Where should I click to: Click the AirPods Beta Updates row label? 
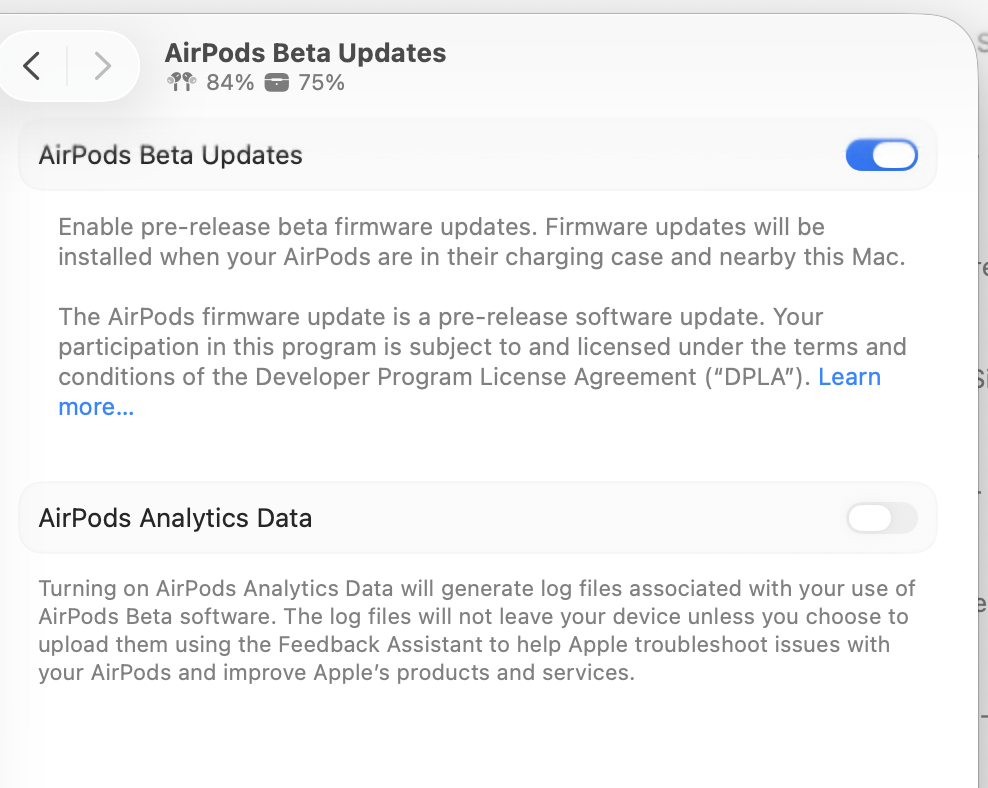click(171, 156)
